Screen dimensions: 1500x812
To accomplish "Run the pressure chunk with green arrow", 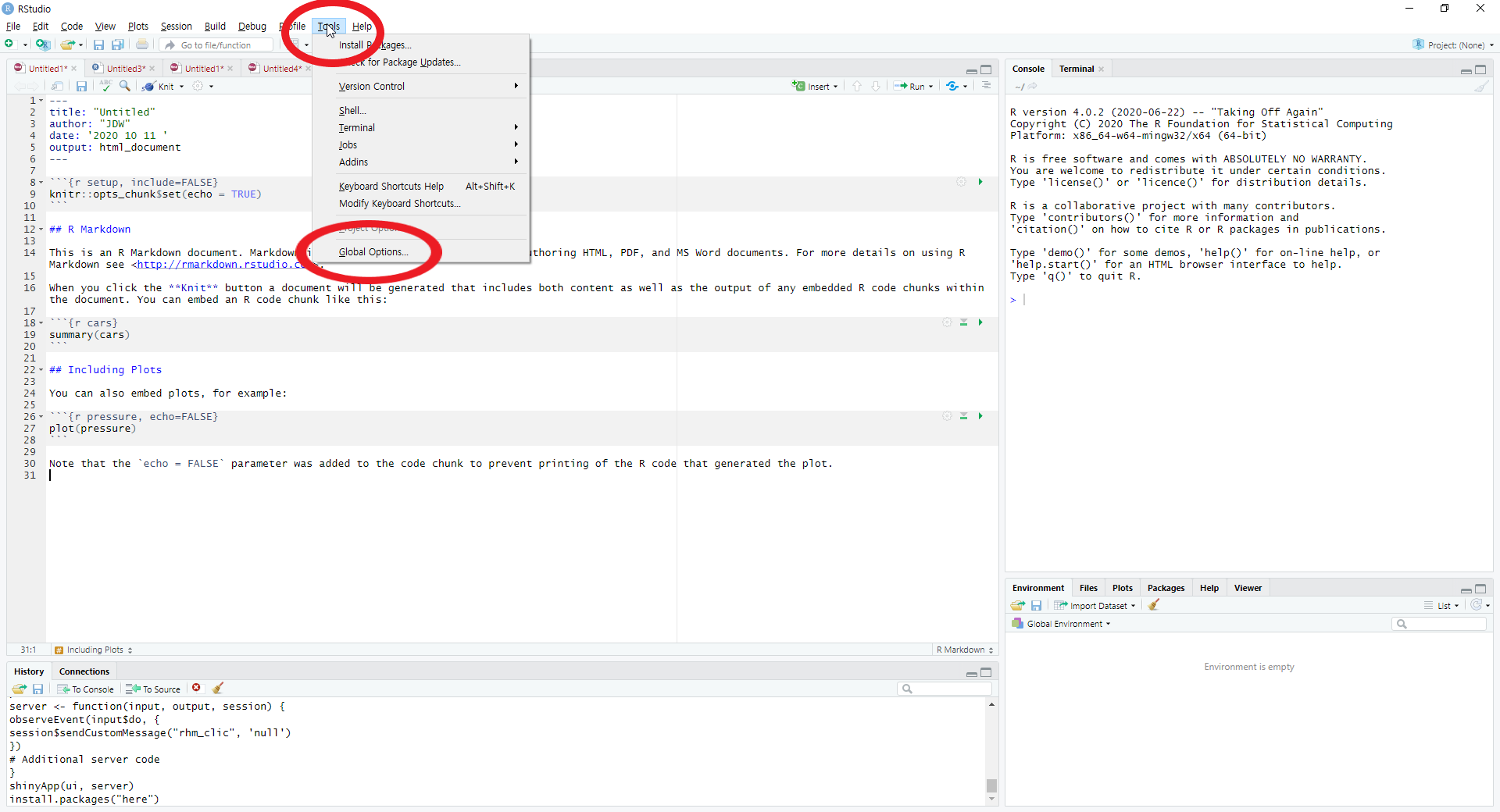I will (x=980, y=416).
